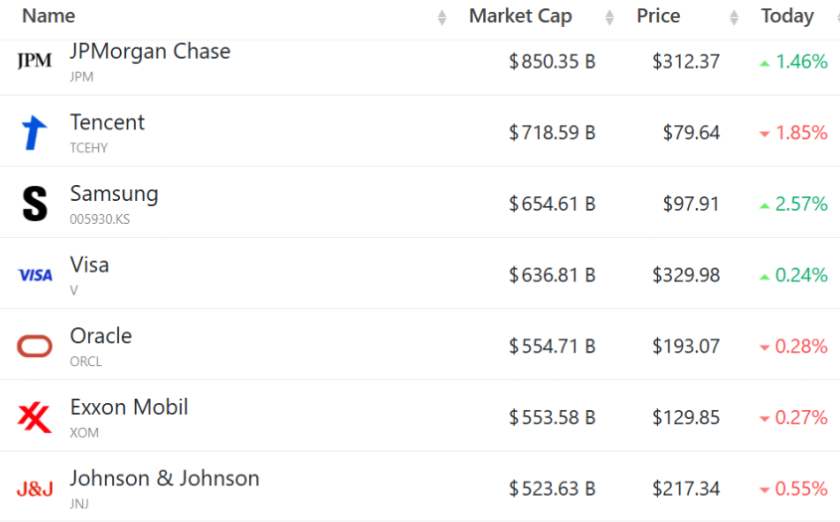Image resolution: width=840 pixels, height=522 pixels.
Task: Click the Exxon Mobil logo icon
Action: point(35,417)
